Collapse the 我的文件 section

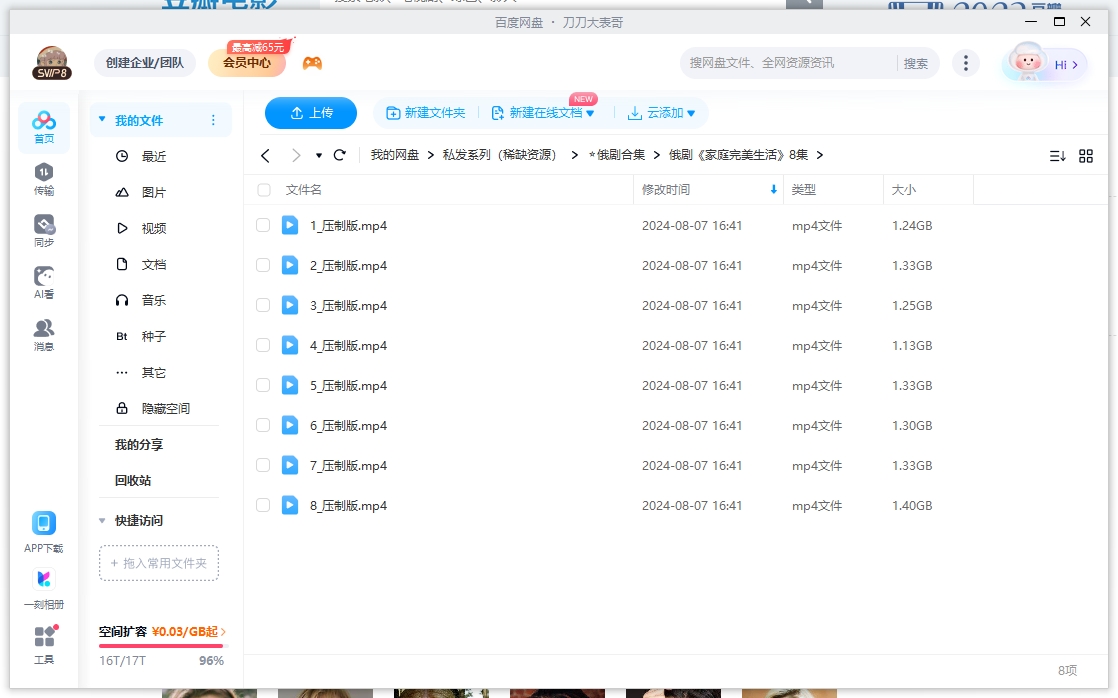pyautogui.click(x=101, y=119)
